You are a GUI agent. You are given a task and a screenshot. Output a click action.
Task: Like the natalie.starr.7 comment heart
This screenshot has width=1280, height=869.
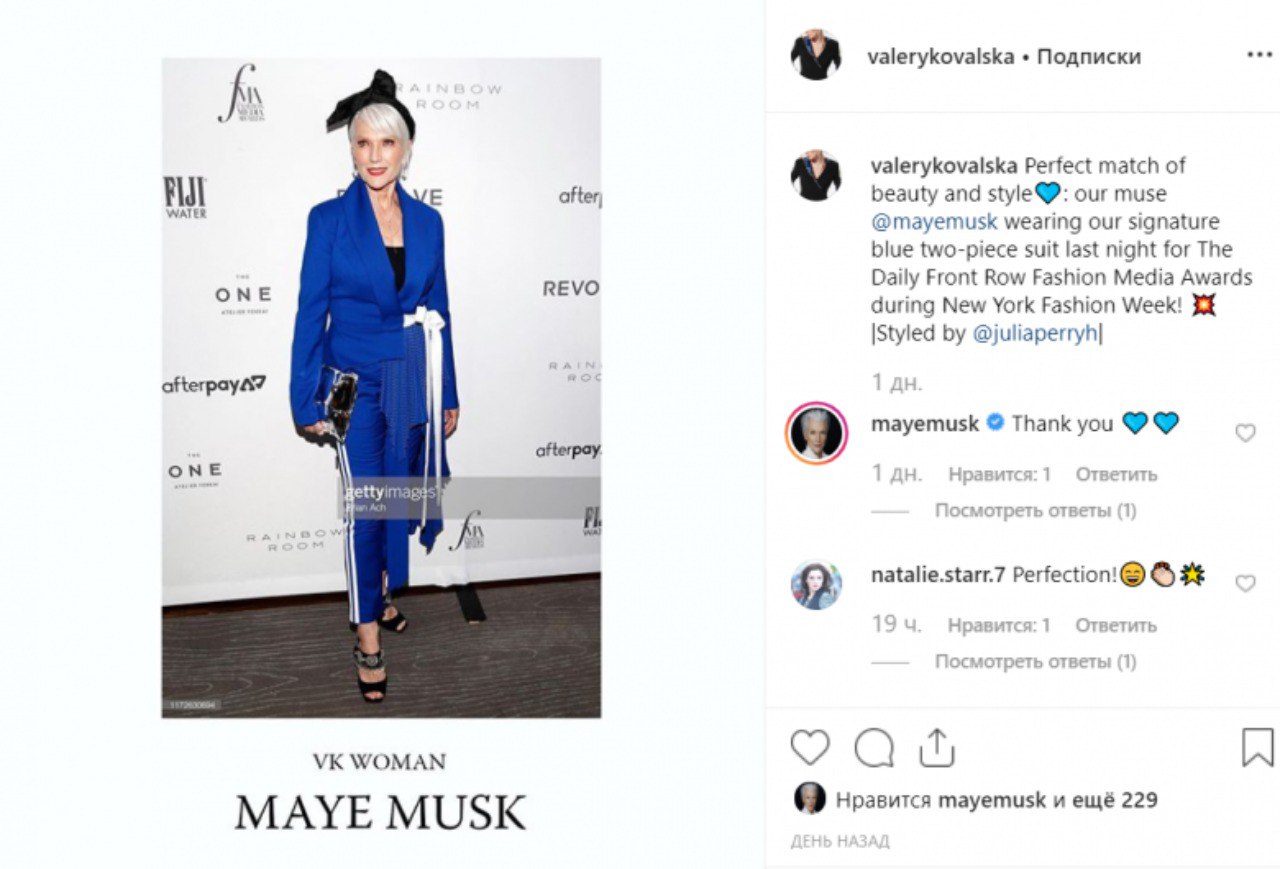point(1245,583)
